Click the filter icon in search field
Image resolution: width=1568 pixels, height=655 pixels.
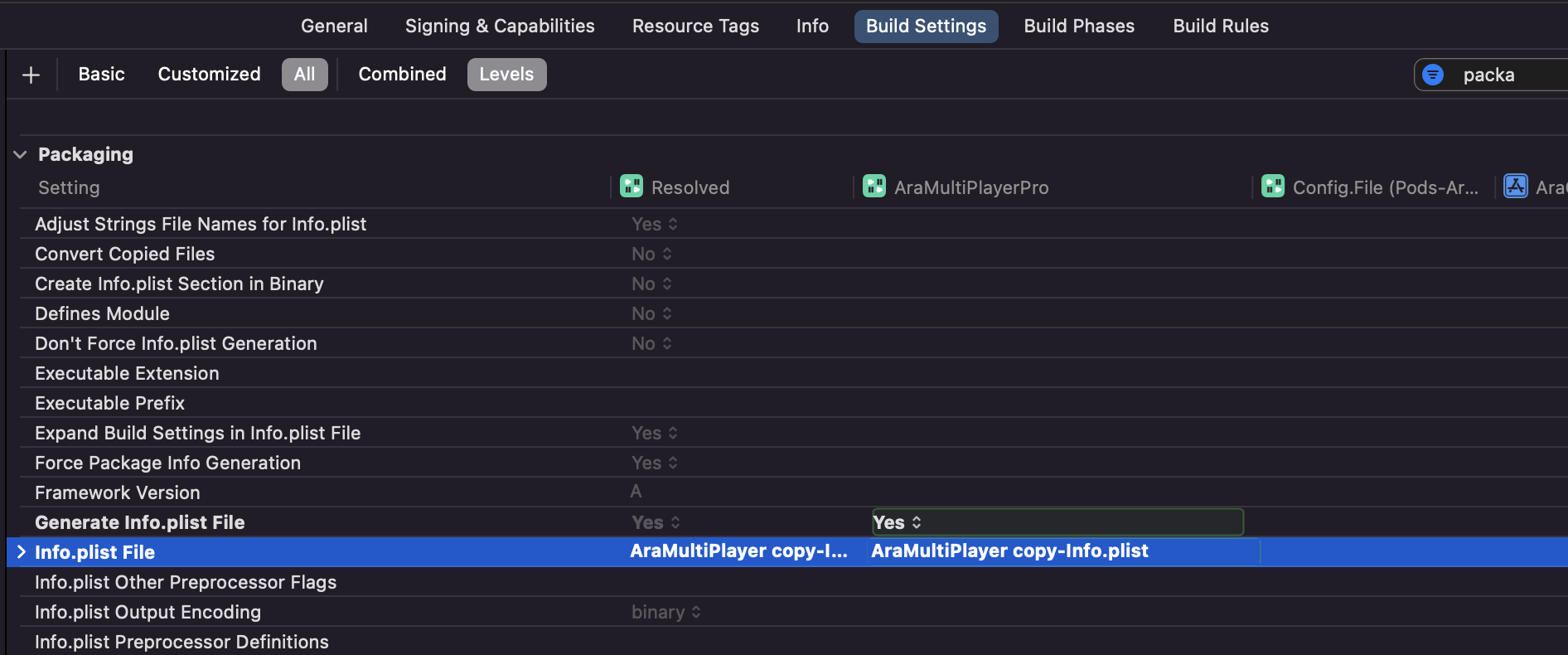[x=1433, y=75]
